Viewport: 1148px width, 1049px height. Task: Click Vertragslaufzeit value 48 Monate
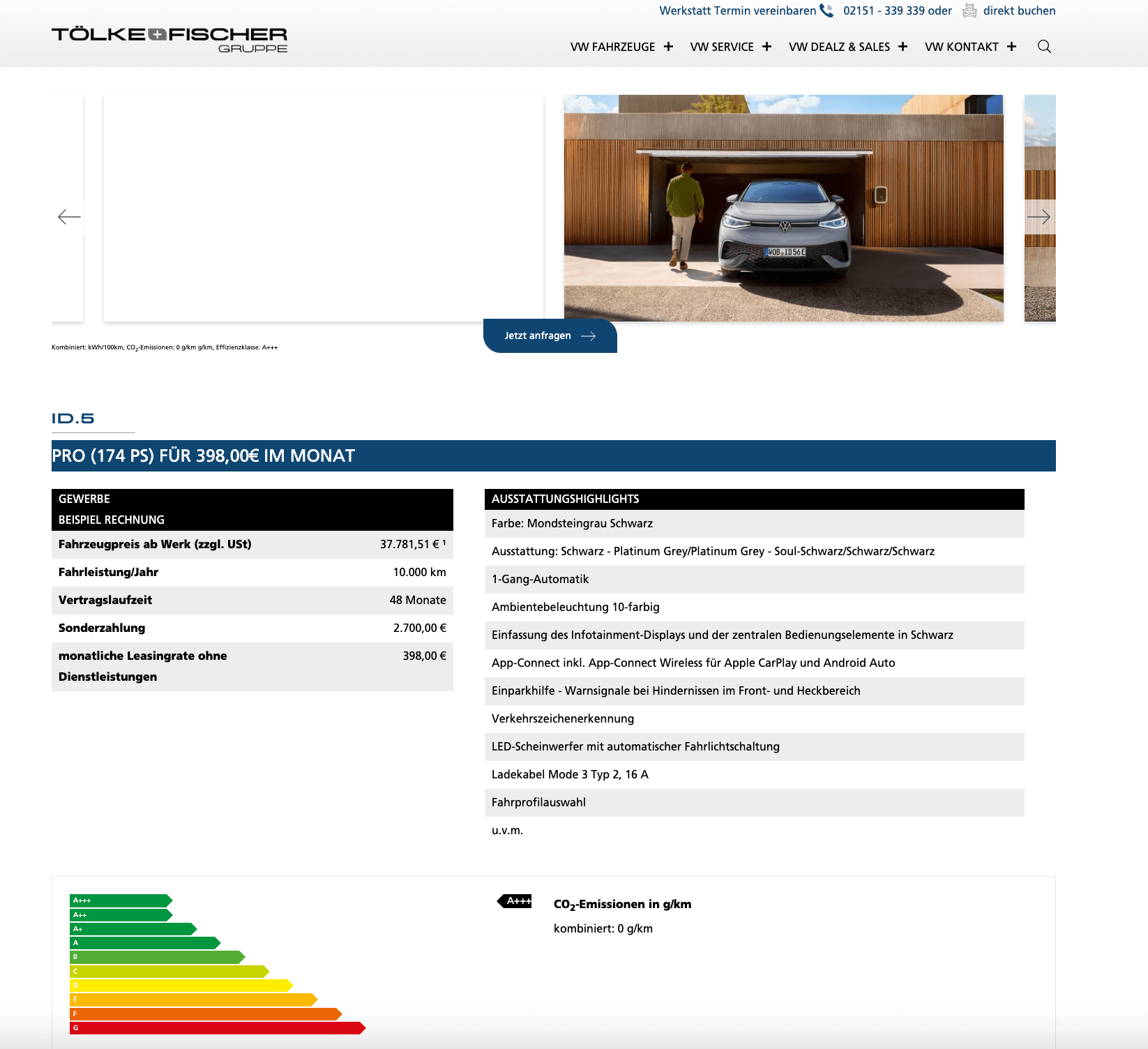418,600
